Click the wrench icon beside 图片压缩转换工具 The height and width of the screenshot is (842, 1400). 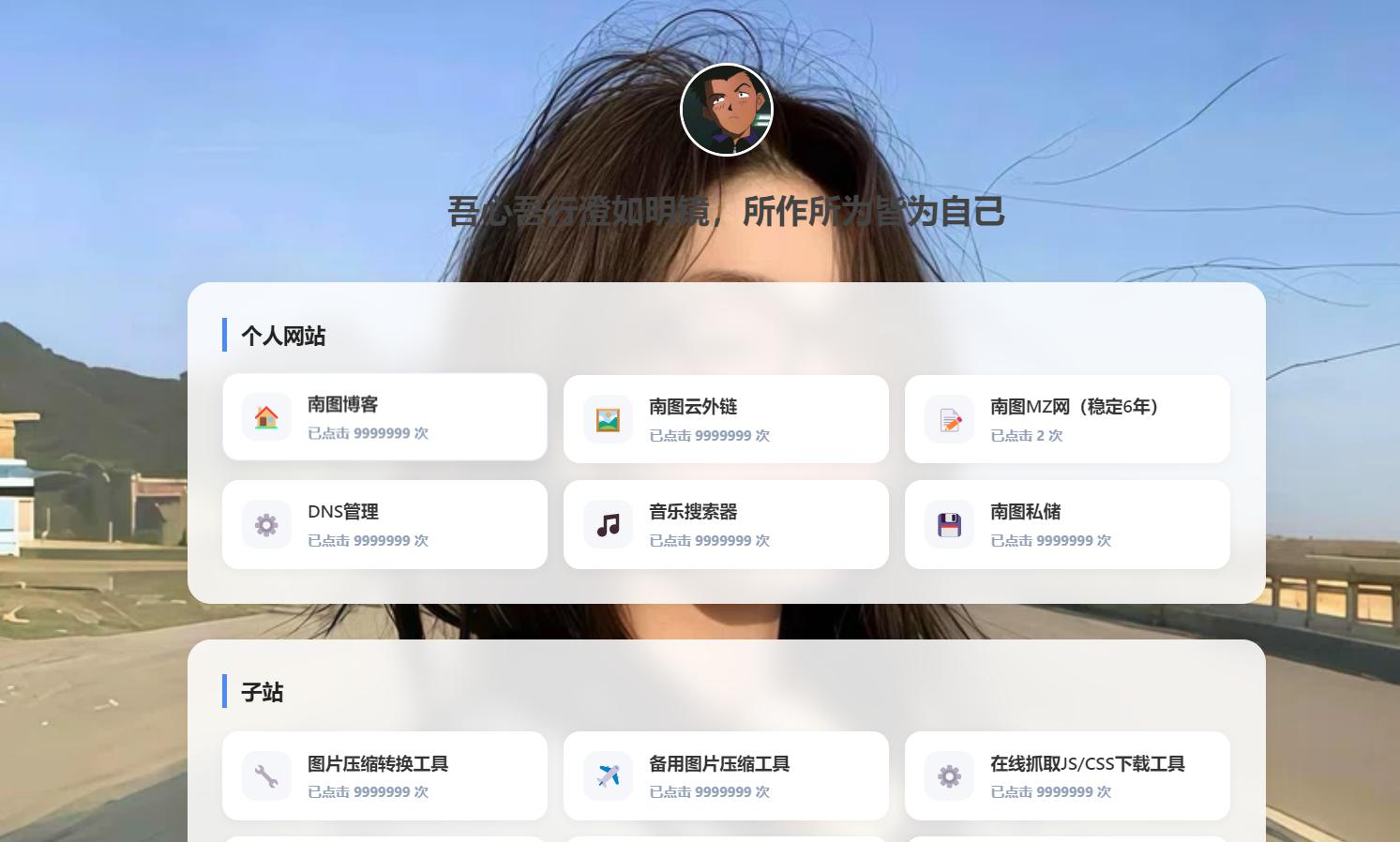click(x=266, y=775)
